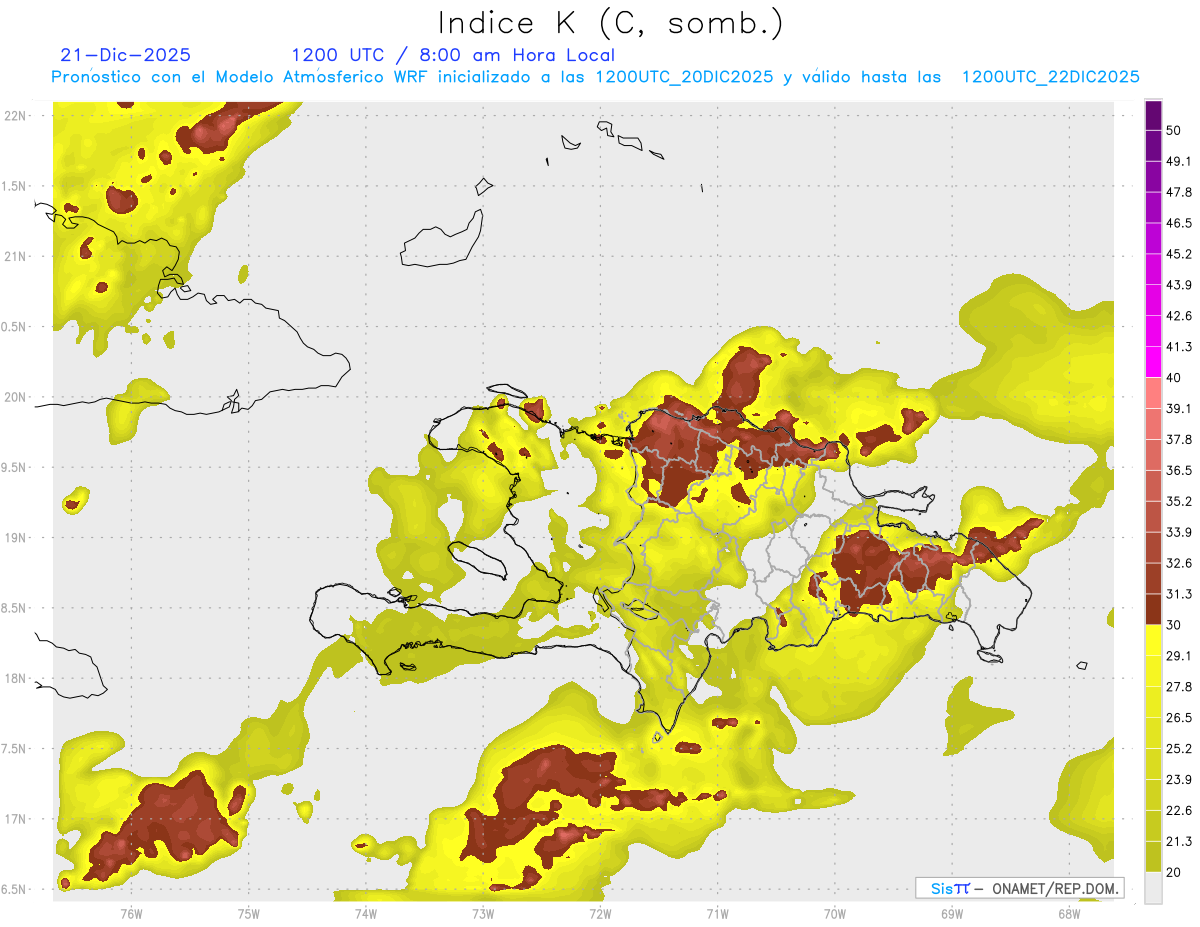Click the date label "21-Dic-2025"
This screenshot has width=1200, height=927.
click(125, 55)
